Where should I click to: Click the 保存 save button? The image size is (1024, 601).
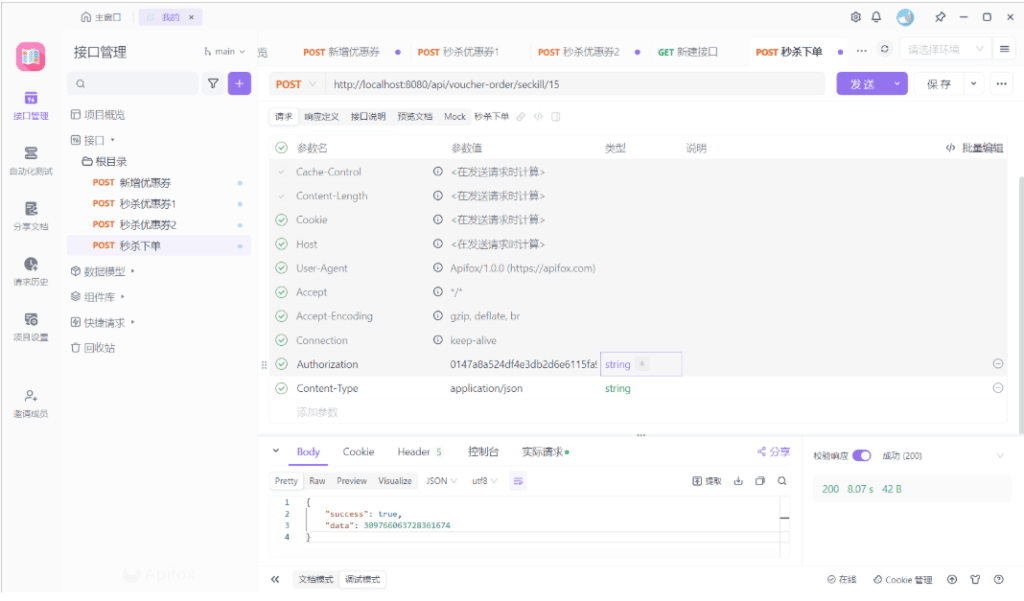(939, 85)
